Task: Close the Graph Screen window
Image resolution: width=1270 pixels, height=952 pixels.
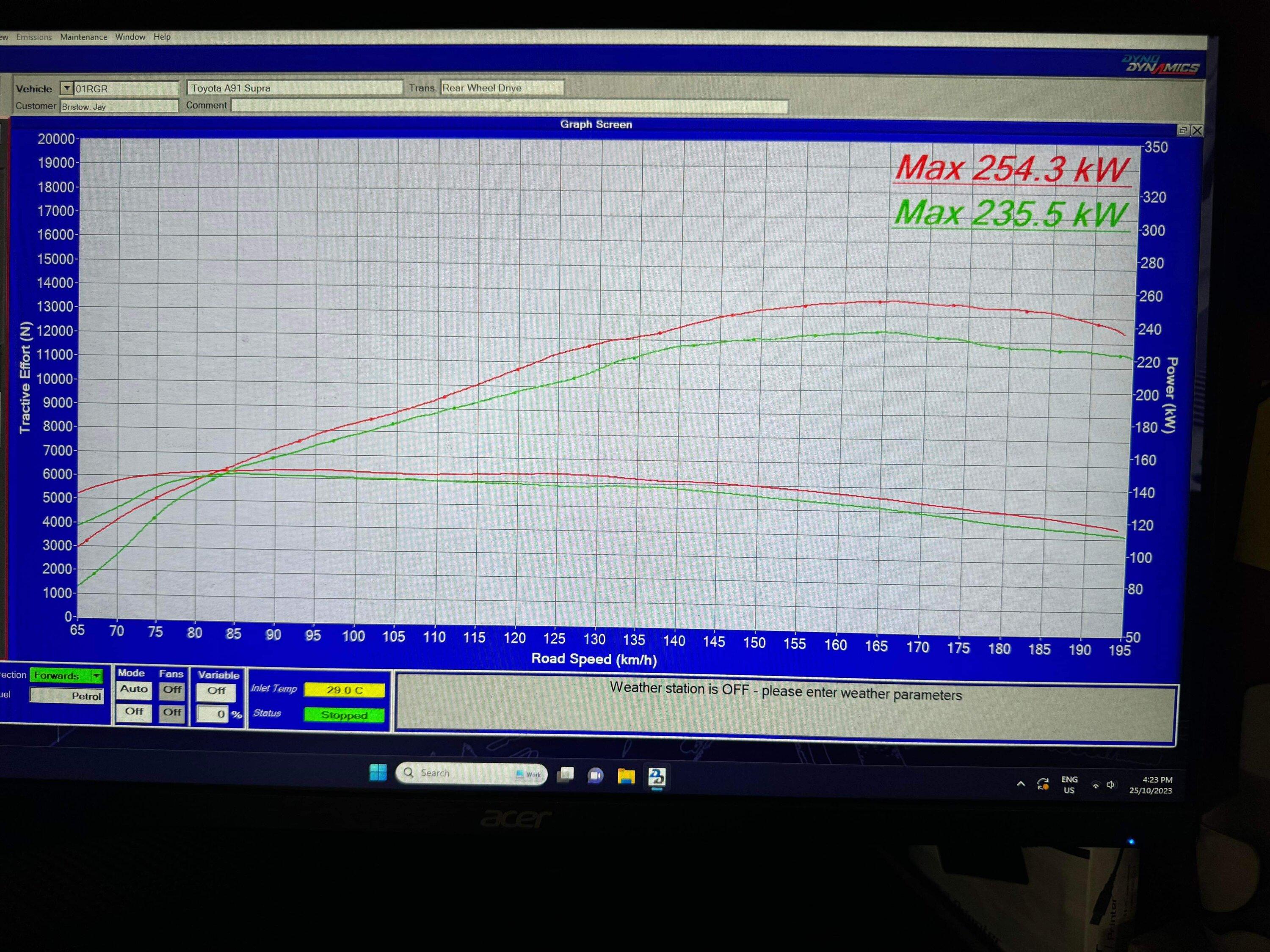Action: tap(1196, 131)
